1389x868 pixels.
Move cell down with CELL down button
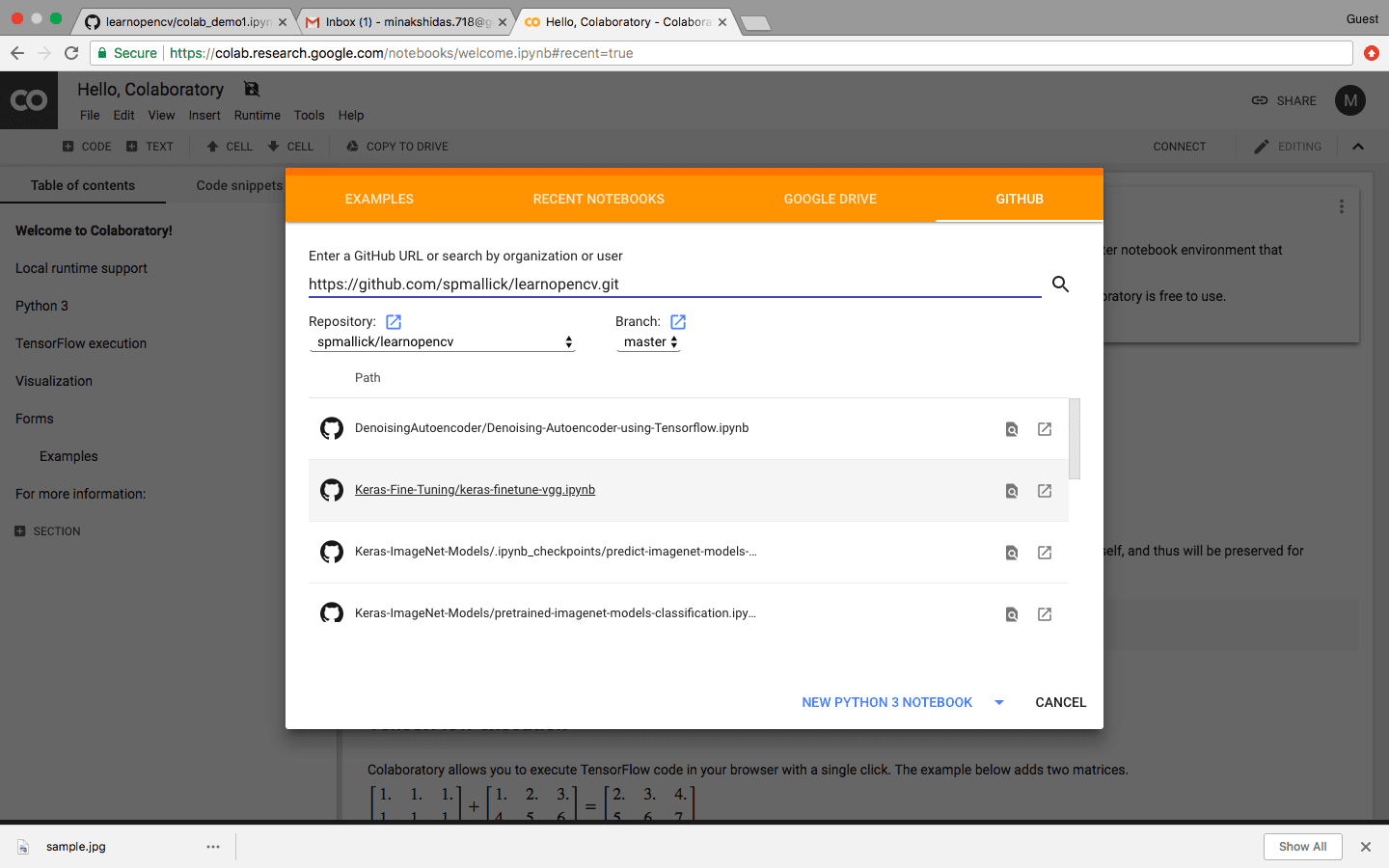coord(290,147)
